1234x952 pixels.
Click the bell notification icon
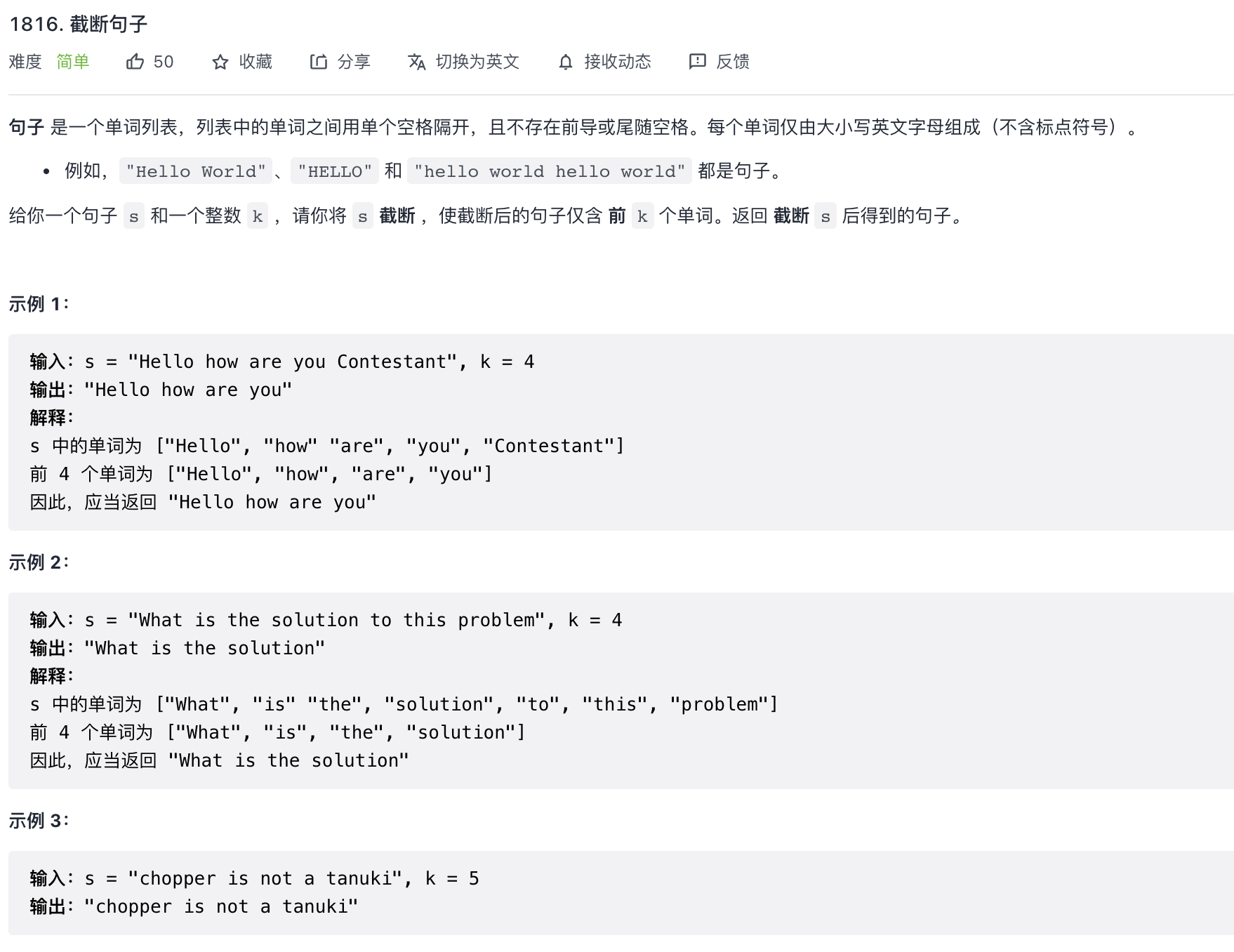coord(566,62)
